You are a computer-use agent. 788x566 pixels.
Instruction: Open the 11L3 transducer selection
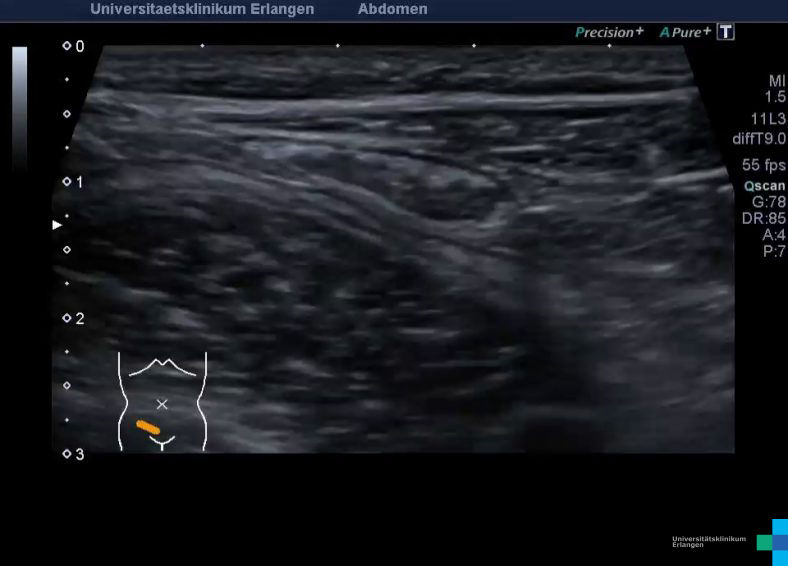(768, 119)
